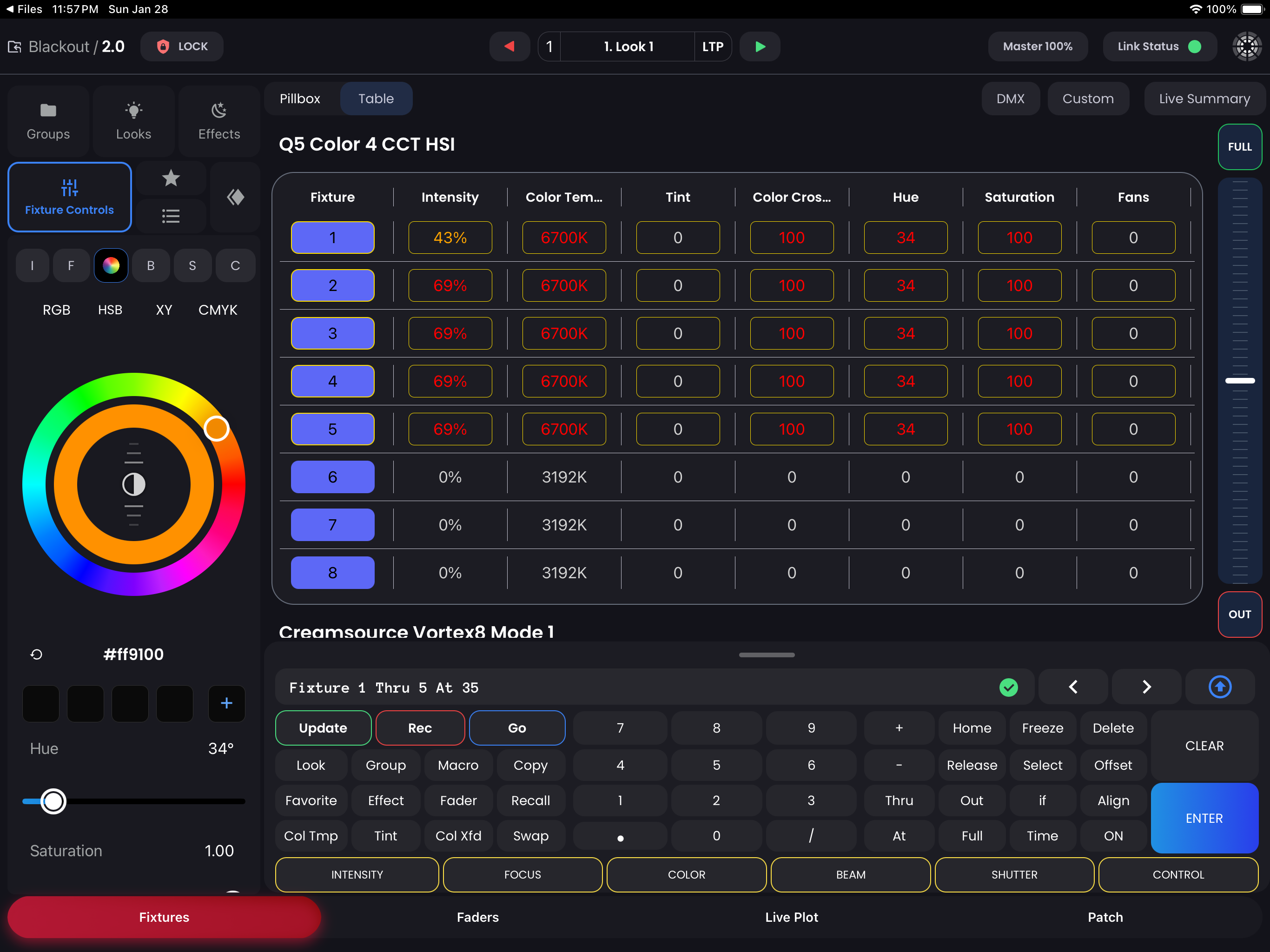
Task: Click the Link Status indicator
Action: pos(1159,46)
